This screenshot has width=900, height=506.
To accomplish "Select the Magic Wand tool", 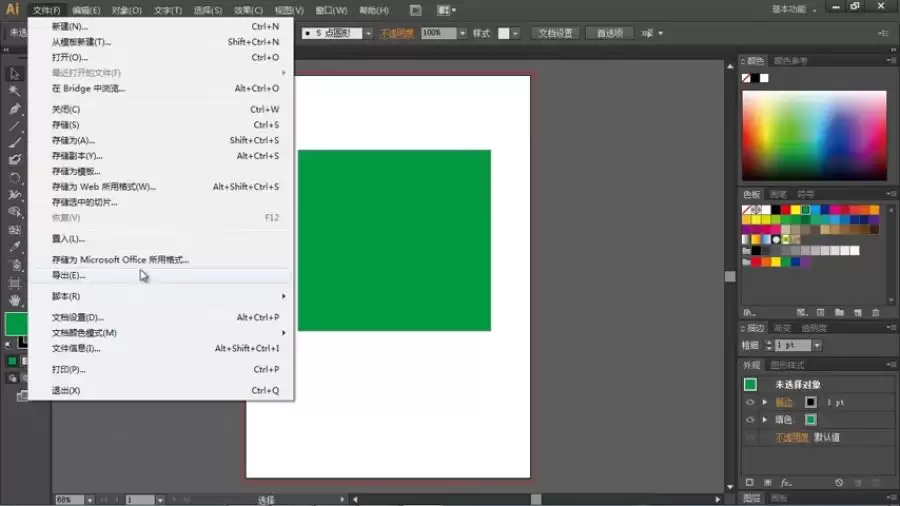I will (14, 91).
